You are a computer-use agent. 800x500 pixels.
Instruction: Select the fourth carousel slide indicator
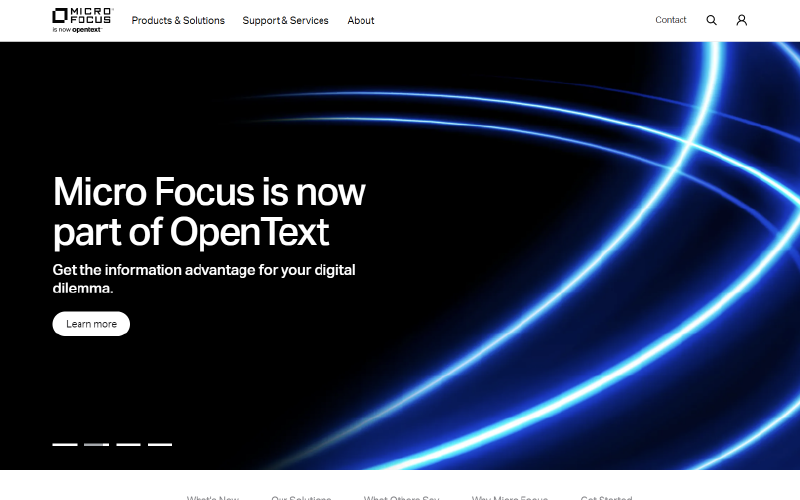click(x=160, y=444)
